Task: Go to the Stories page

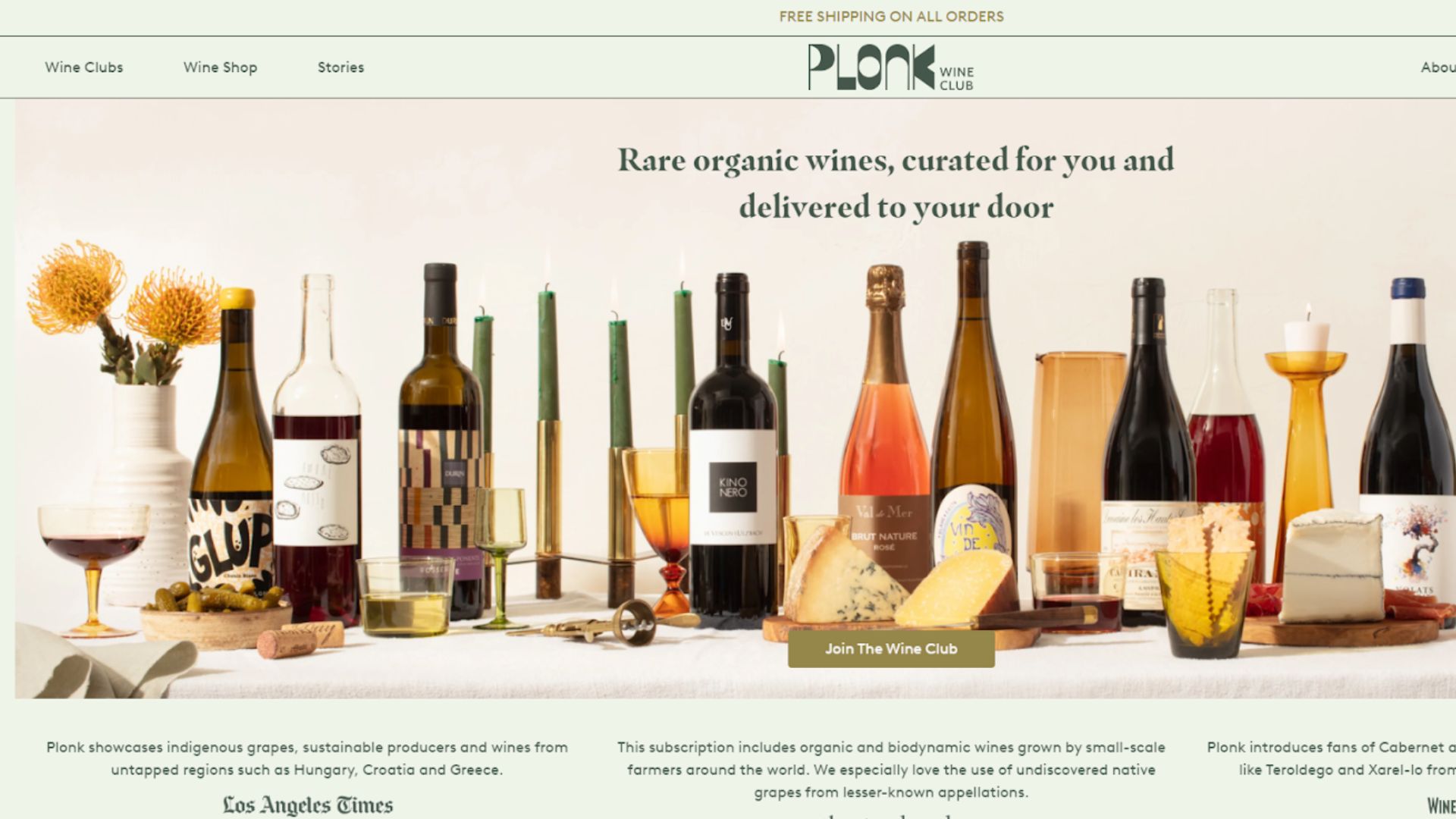Action: coord(340,67)
